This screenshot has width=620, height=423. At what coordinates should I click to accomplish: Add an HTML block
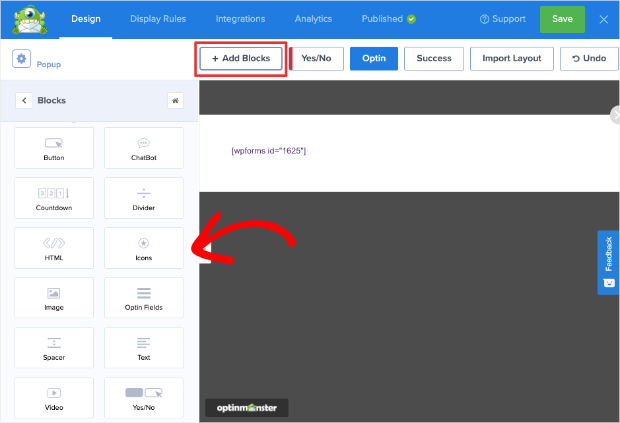tap(54, 248)
